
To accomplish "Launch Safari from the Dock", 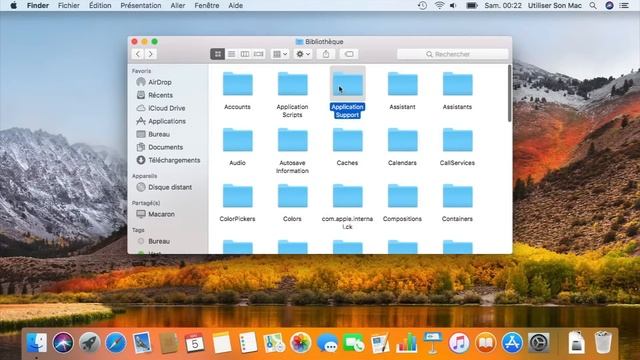I will (x=116, y=342).
